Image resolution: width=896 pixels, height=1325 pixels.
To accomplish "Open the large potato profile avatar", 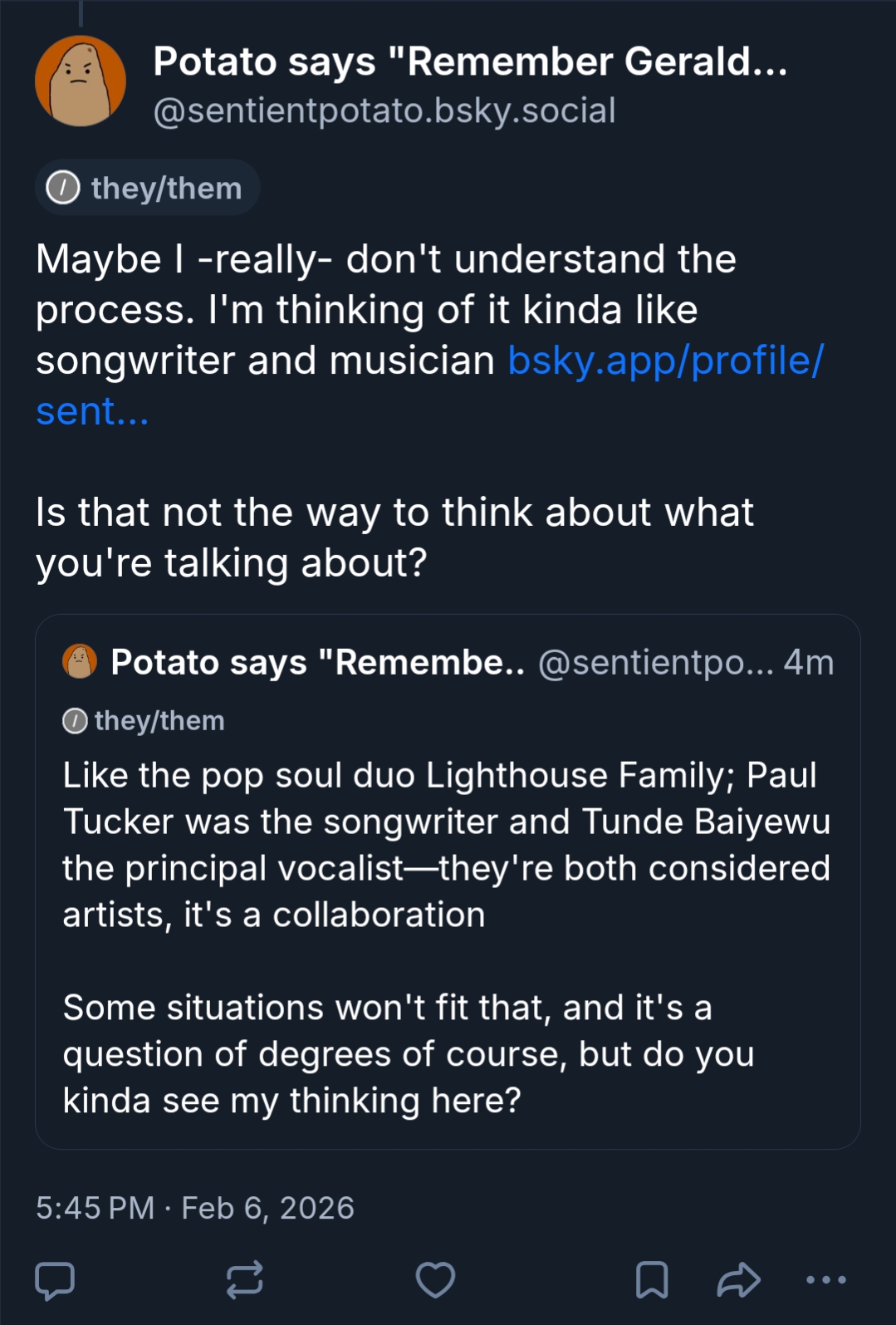I will (81, 81).
